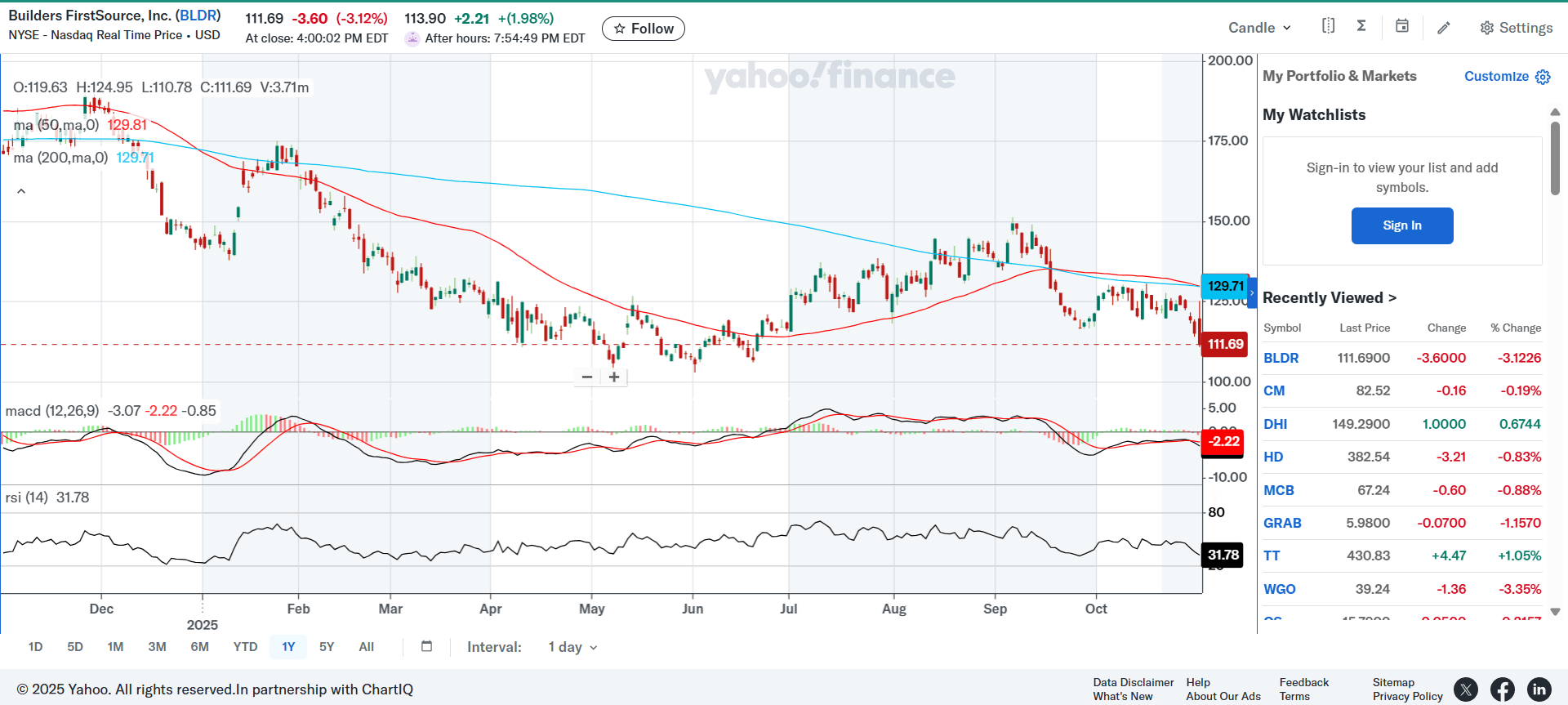Zoom out with the chart minus button
Screen dimensions: 1568x705
point(586,377)
